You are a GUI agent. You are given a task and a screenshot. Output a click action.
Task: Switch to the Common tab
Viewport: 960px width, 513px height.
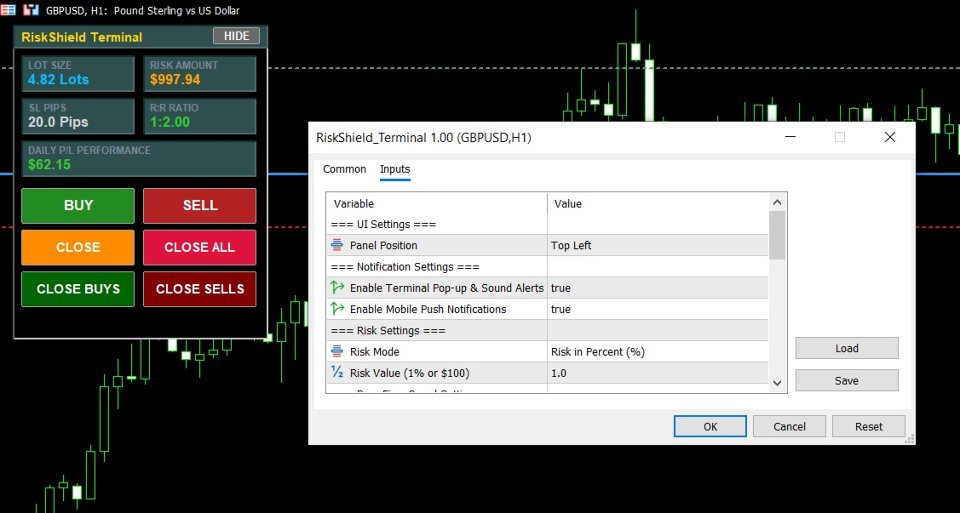point(345,169)
